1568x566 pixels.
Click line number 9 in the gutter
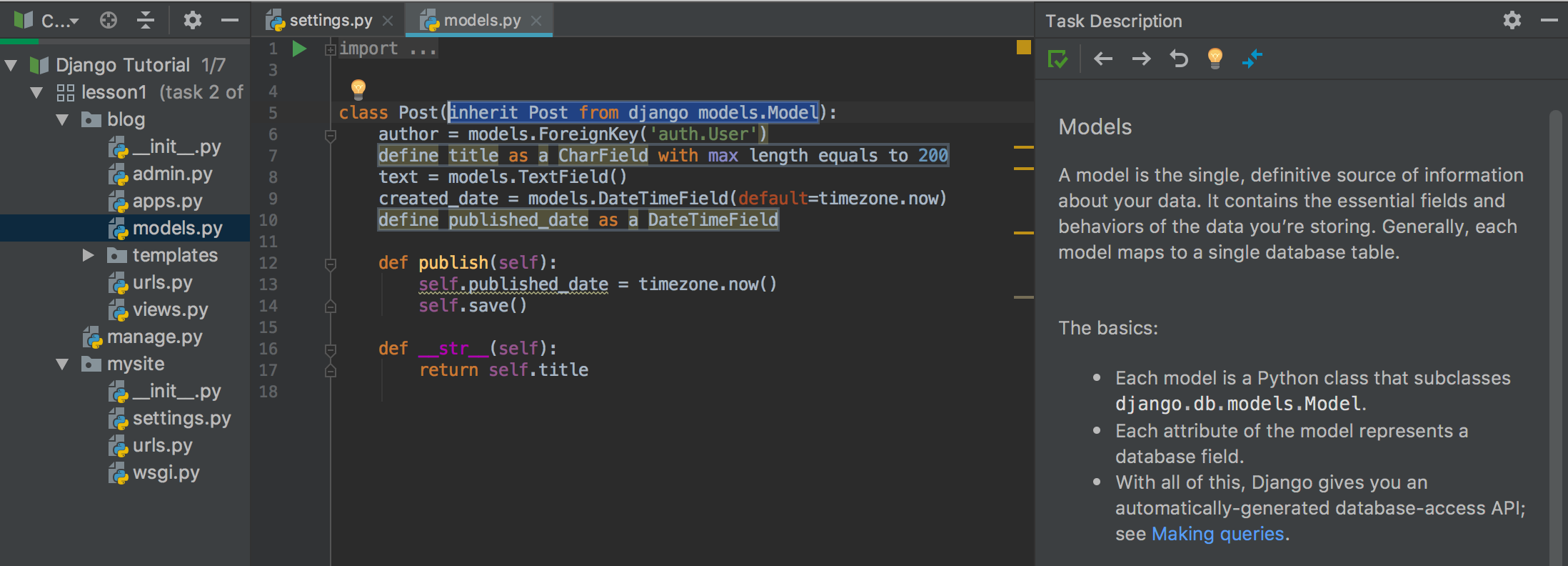click(273, 199)
